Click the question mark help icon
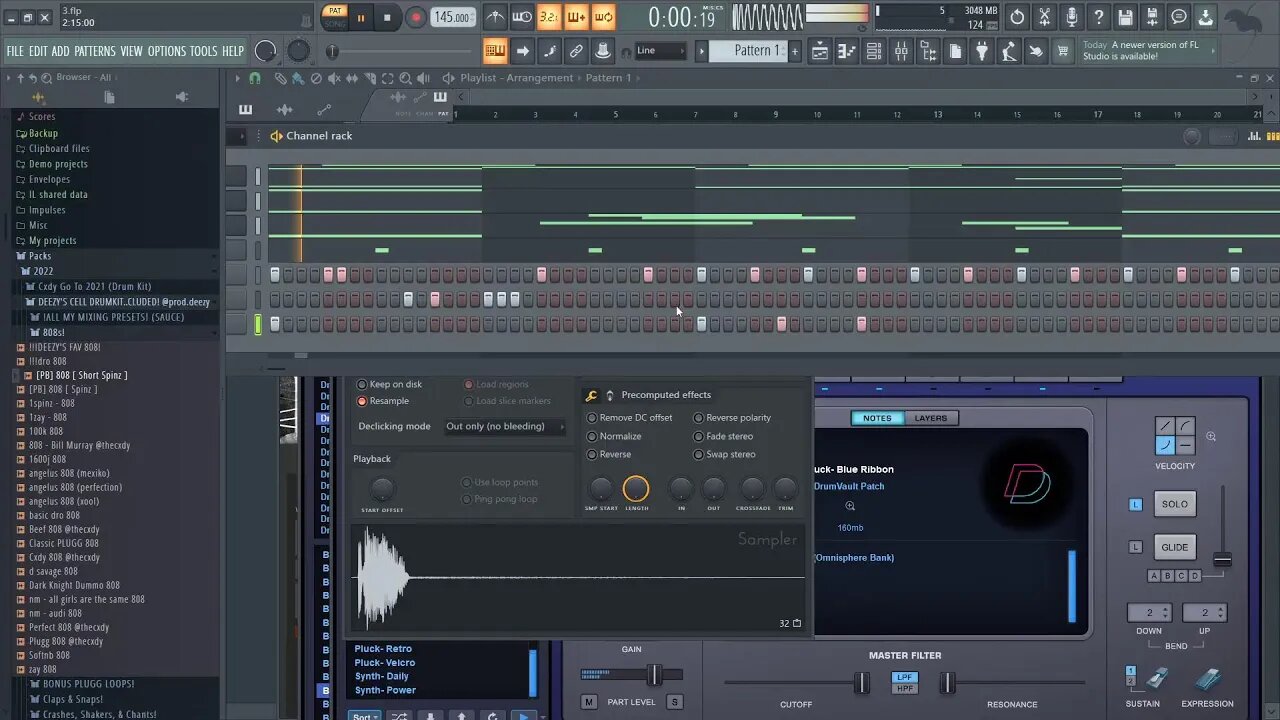The height and width of the screenshot is (720, 1280). (1098, 17)
